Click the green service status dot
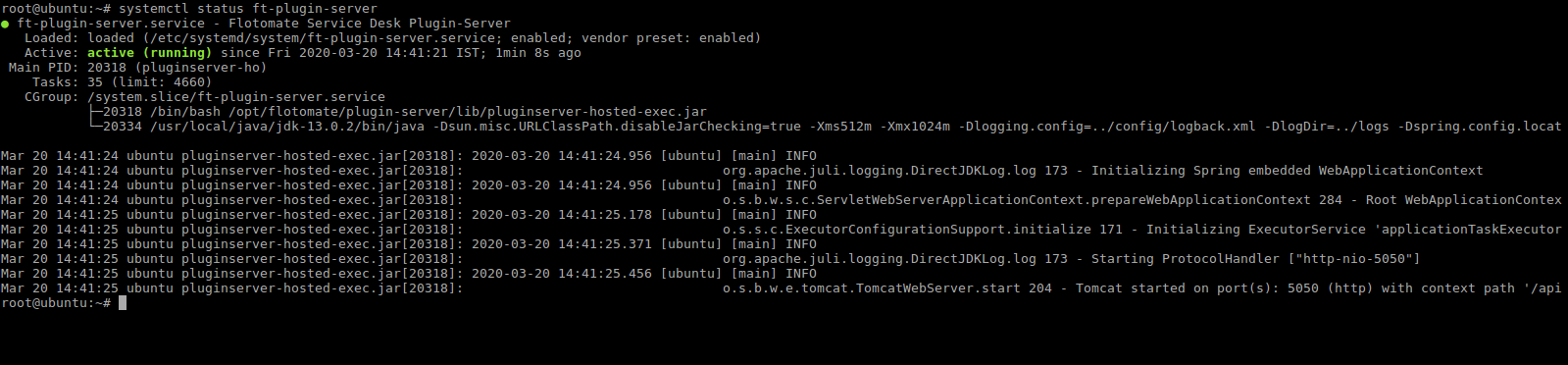The image size is (1568, 365). [5, 24]
